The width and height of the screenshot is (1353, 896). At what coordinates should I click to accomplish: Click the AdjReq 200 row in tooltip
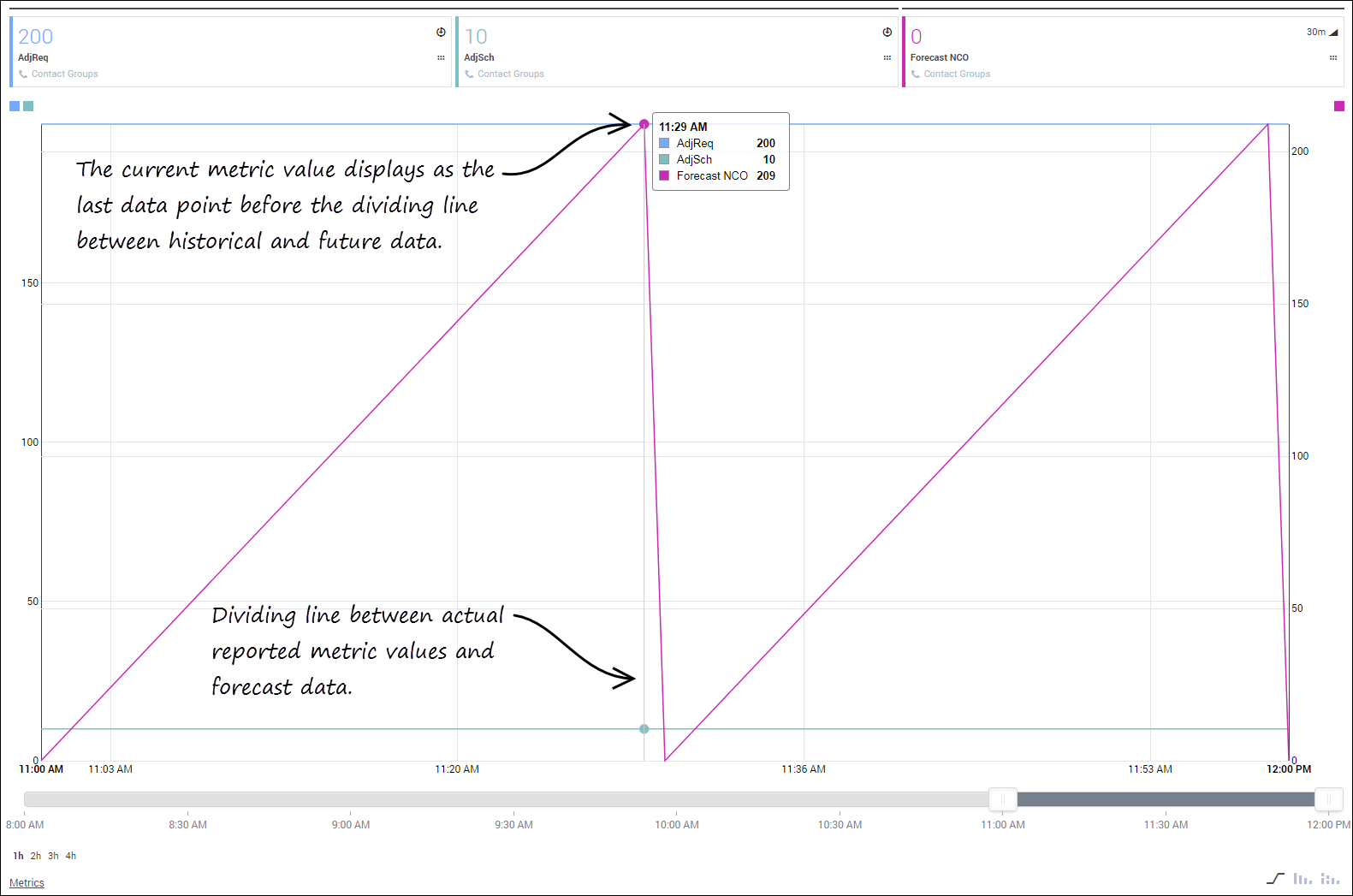point(717,143)
